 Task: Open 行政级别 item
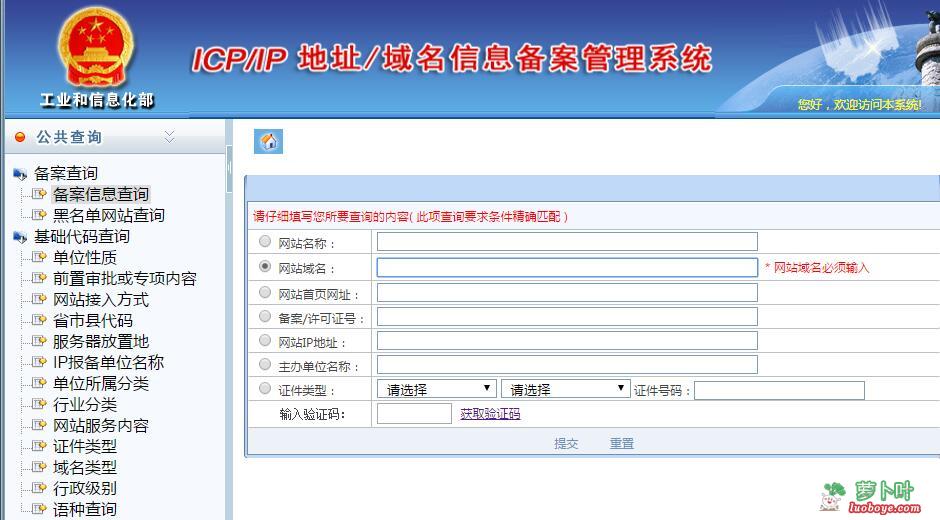[x=85, y=488]
